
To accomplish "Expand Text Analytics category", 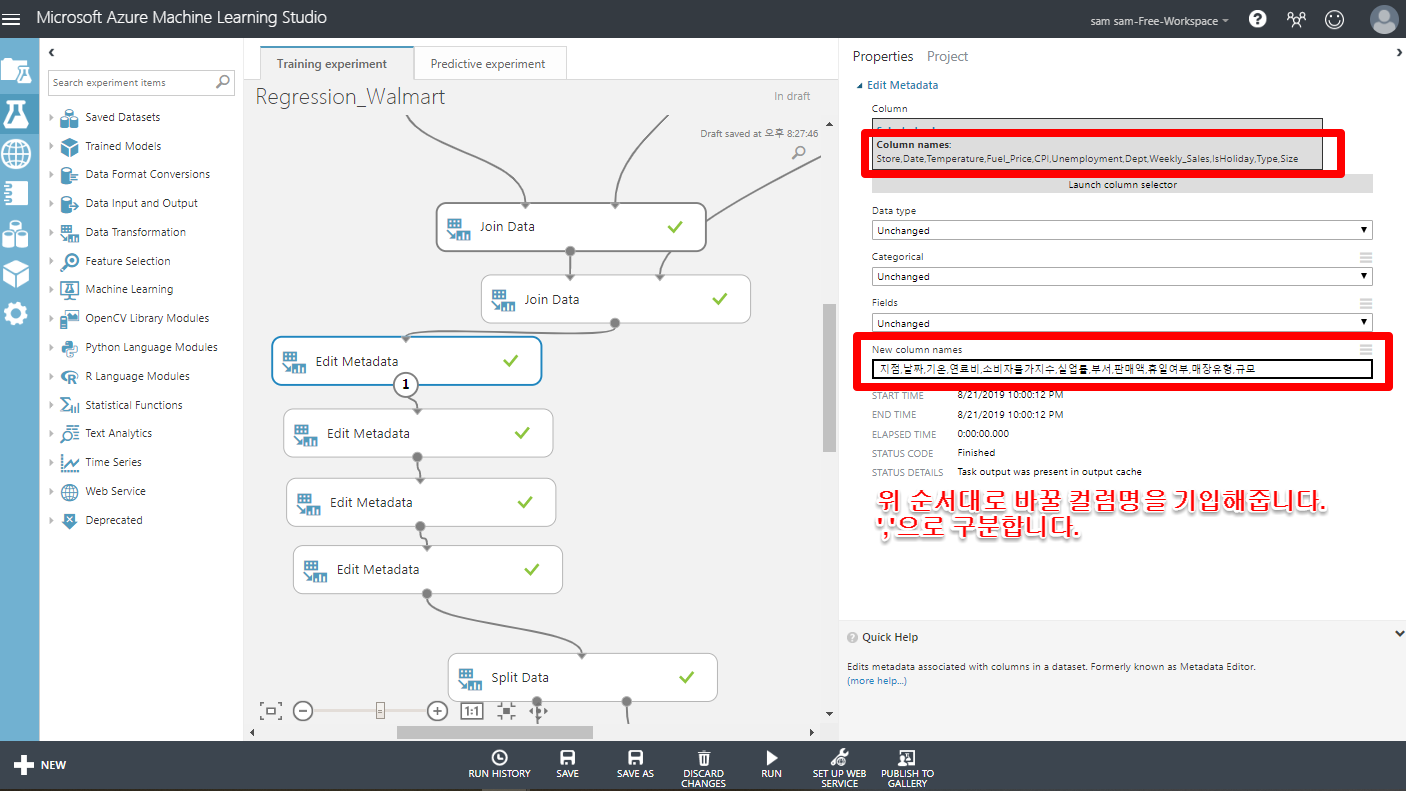I will 51,434.
